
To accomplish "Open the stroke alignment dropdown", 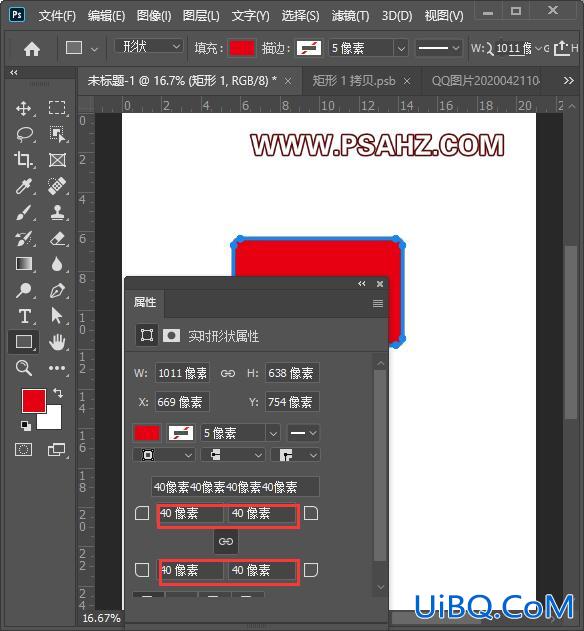I will click(x=164, y=455).
